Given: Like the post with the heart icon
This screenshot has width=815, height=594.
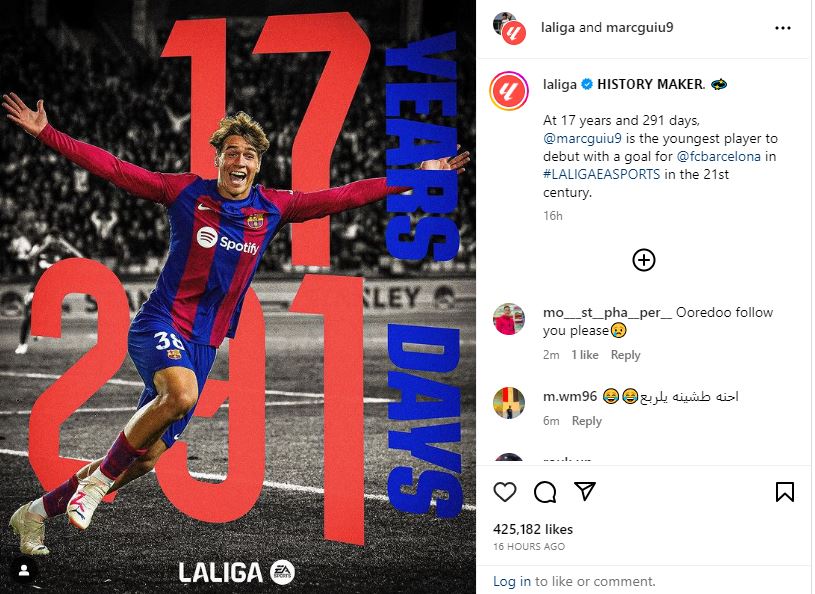Looking at the screenshot, I should click(504, 492).
